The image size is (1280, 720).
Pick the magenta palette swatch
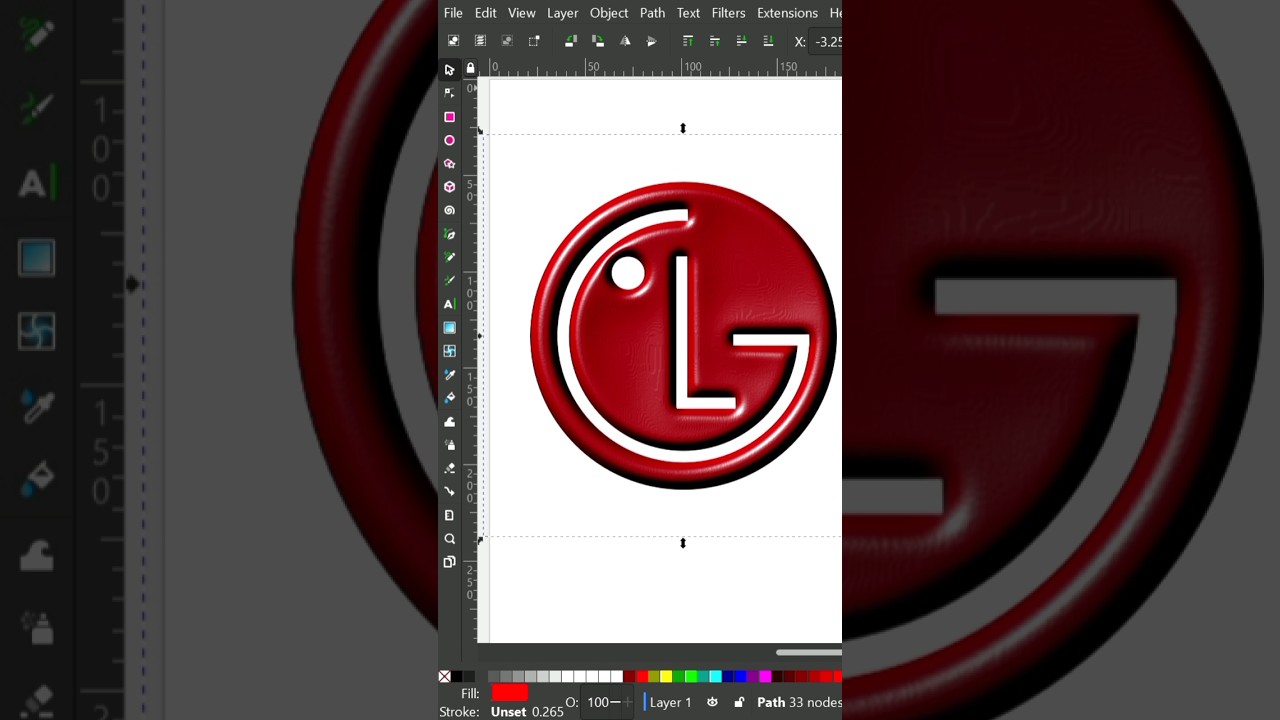point(765,677)
